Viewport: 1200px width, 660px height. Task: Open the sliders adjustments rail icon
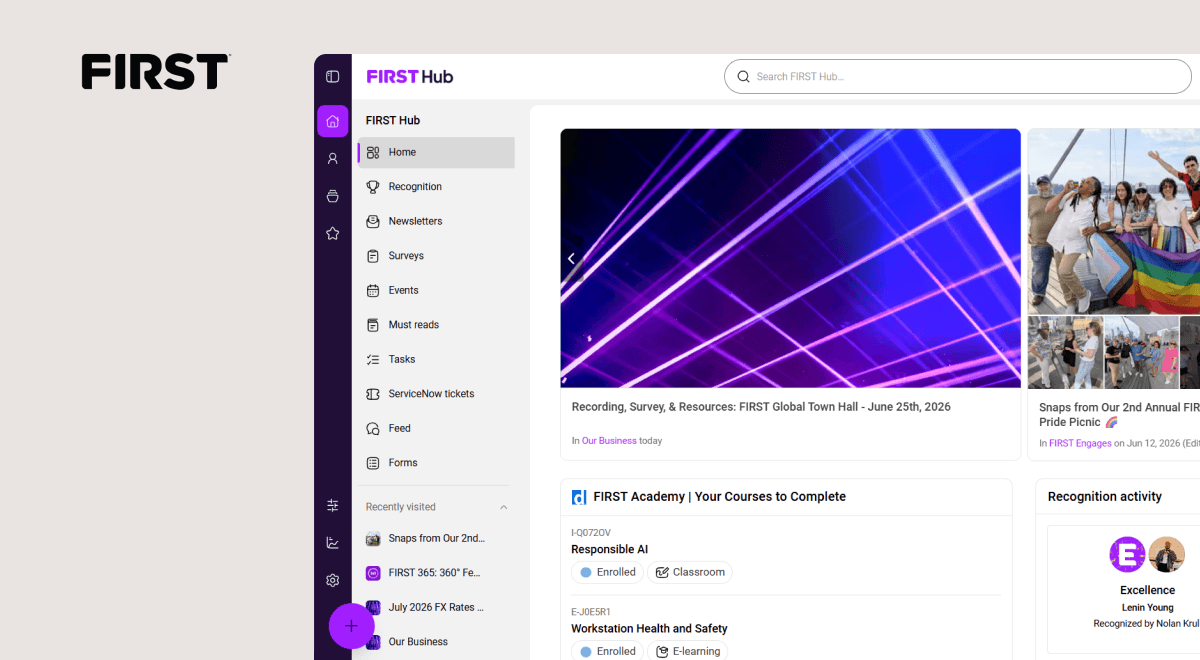[333, 506]
